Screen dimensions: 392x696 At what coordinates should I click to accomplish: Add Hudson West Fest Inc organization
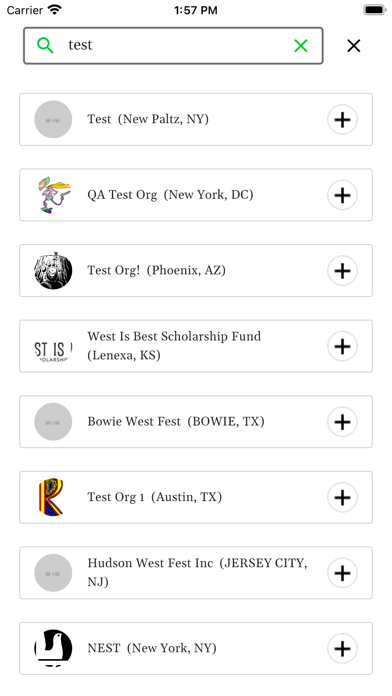[342, 573]
